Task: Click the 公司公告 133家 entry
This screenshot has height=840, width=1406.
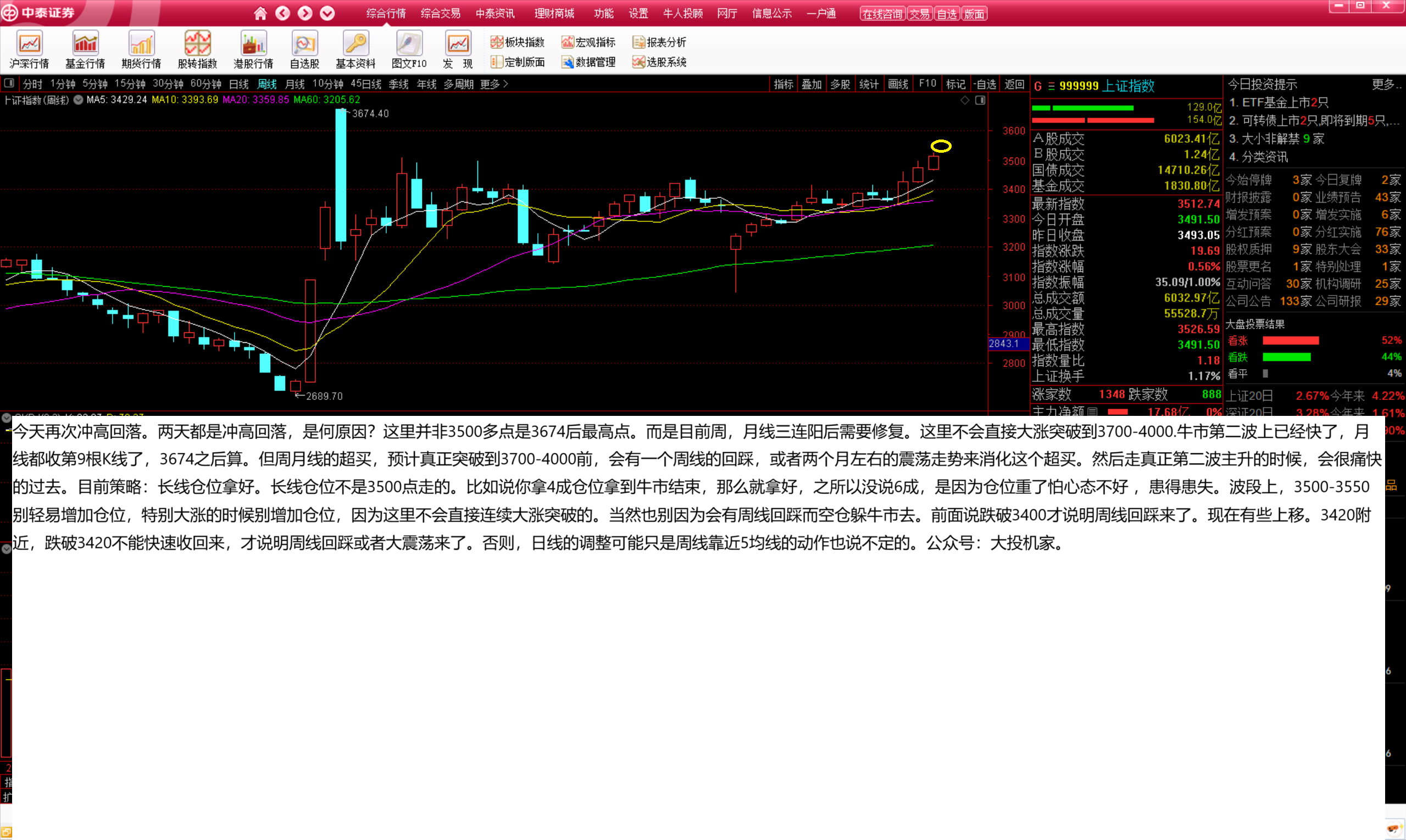Action: click(x=1269, y=301)
